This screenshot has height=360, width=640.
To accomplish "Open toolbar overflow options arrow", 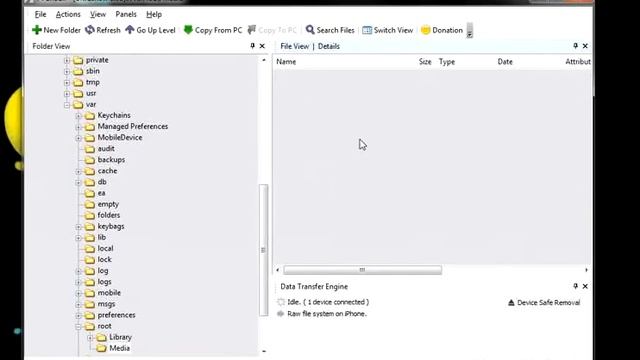I will 470,30.
